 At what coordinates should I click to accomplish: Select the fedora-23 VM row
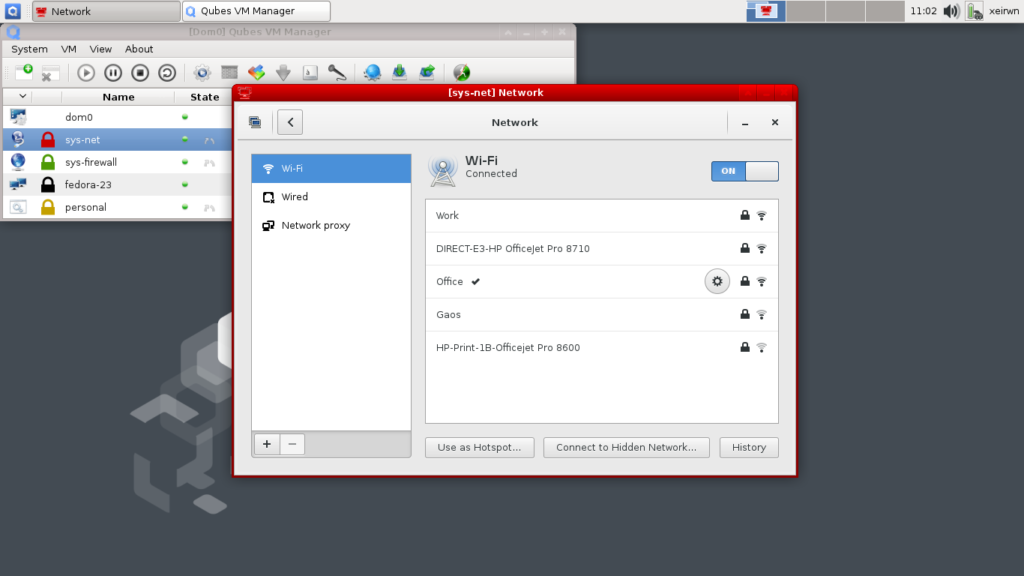click(118, 185)
